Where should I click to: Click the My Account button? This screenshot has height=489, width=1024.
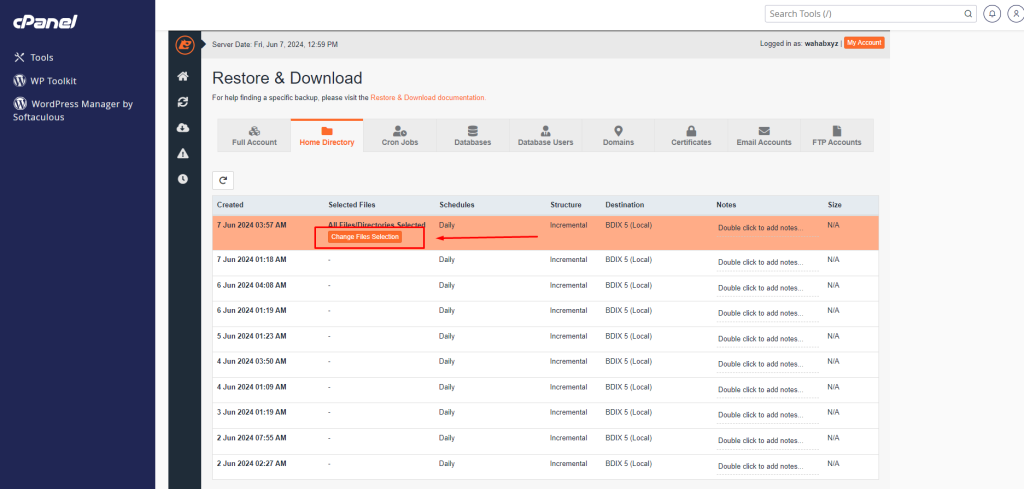pos(864,43)
